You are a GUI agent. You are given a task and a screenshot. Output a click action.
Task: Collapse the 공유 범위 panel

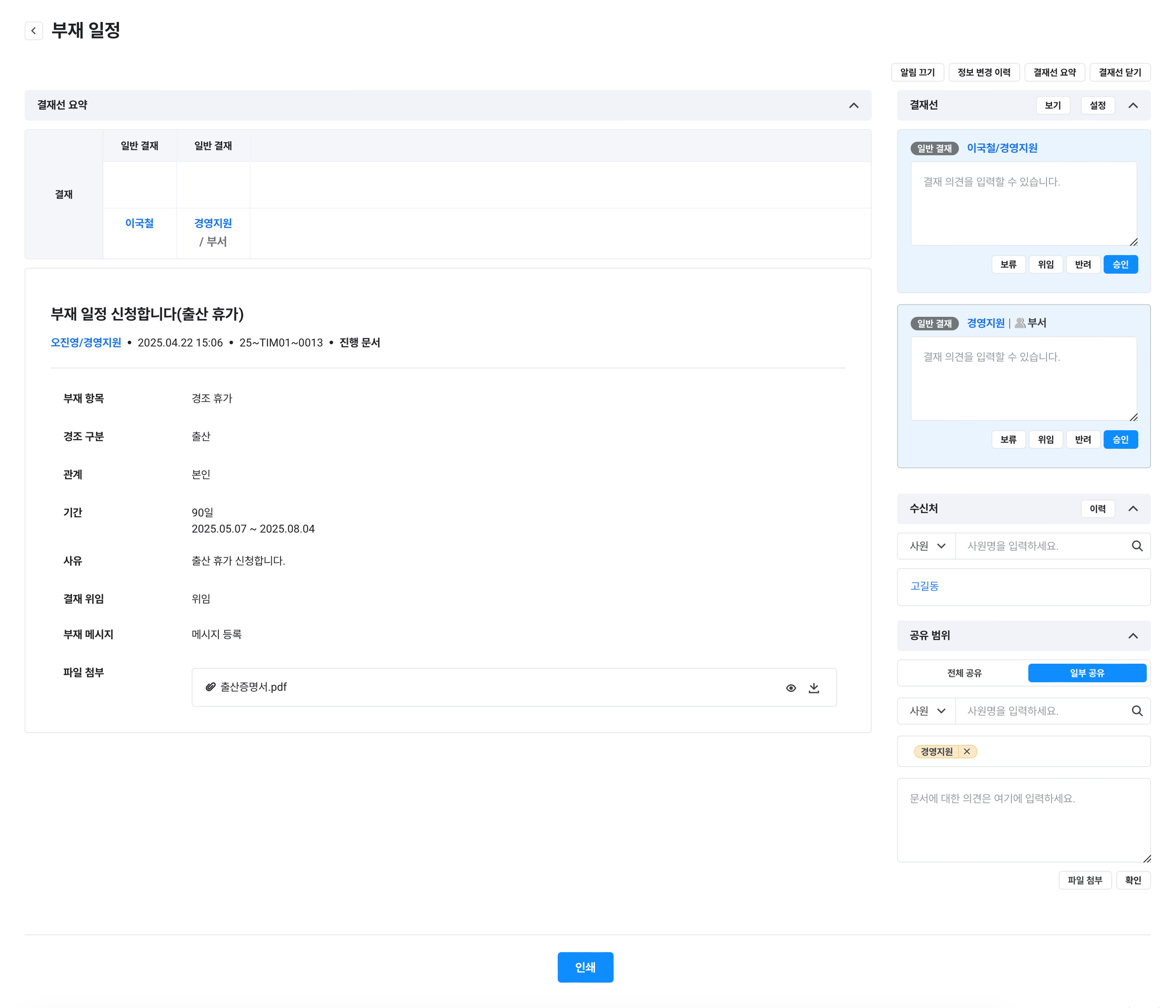(1133, 635)
